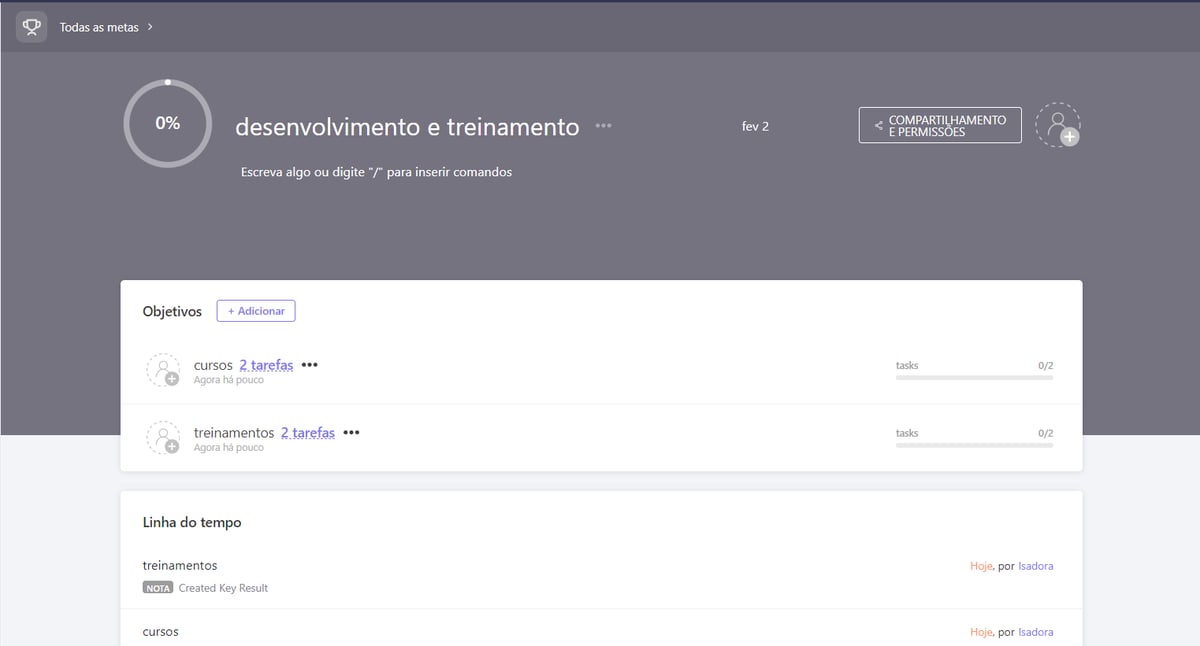This screenshot has height=646, width=1200.
Task: Click the add-owner avatar icon near the title
Action: click(1057, 124)
